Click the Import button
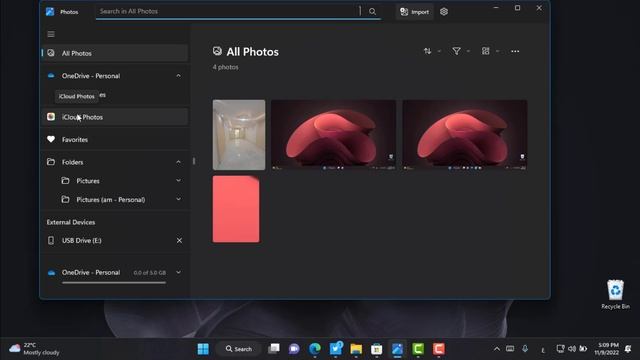This screenshot has height=360, width=640. 414,12
